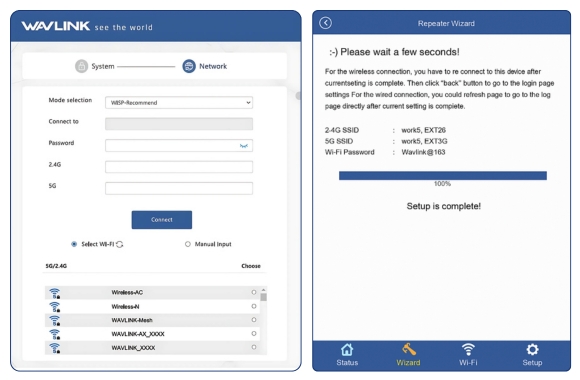The width and height of the screenshot is (580, 380).
Task: Click Wi-Fi signal icon for WAVLINK-Mesh
Action: pos(55,320)
